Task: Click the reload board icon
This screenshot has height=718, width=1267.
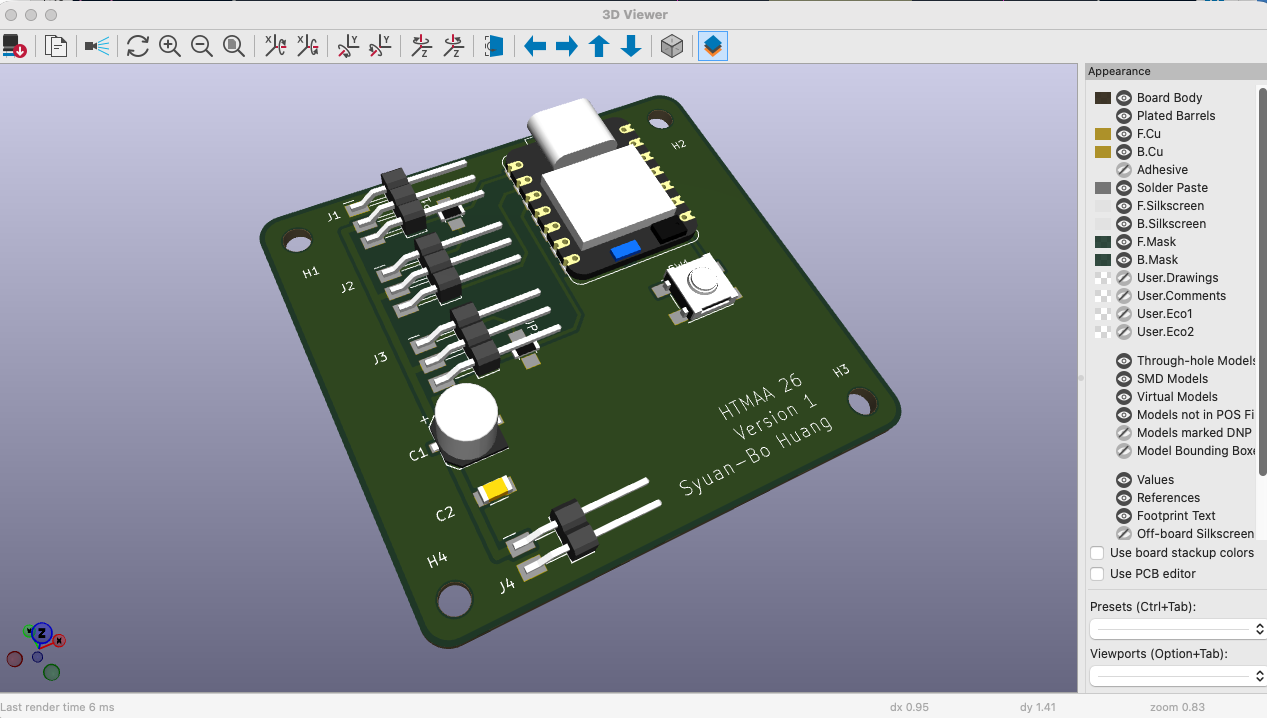Action: click(x=15, y=46)
